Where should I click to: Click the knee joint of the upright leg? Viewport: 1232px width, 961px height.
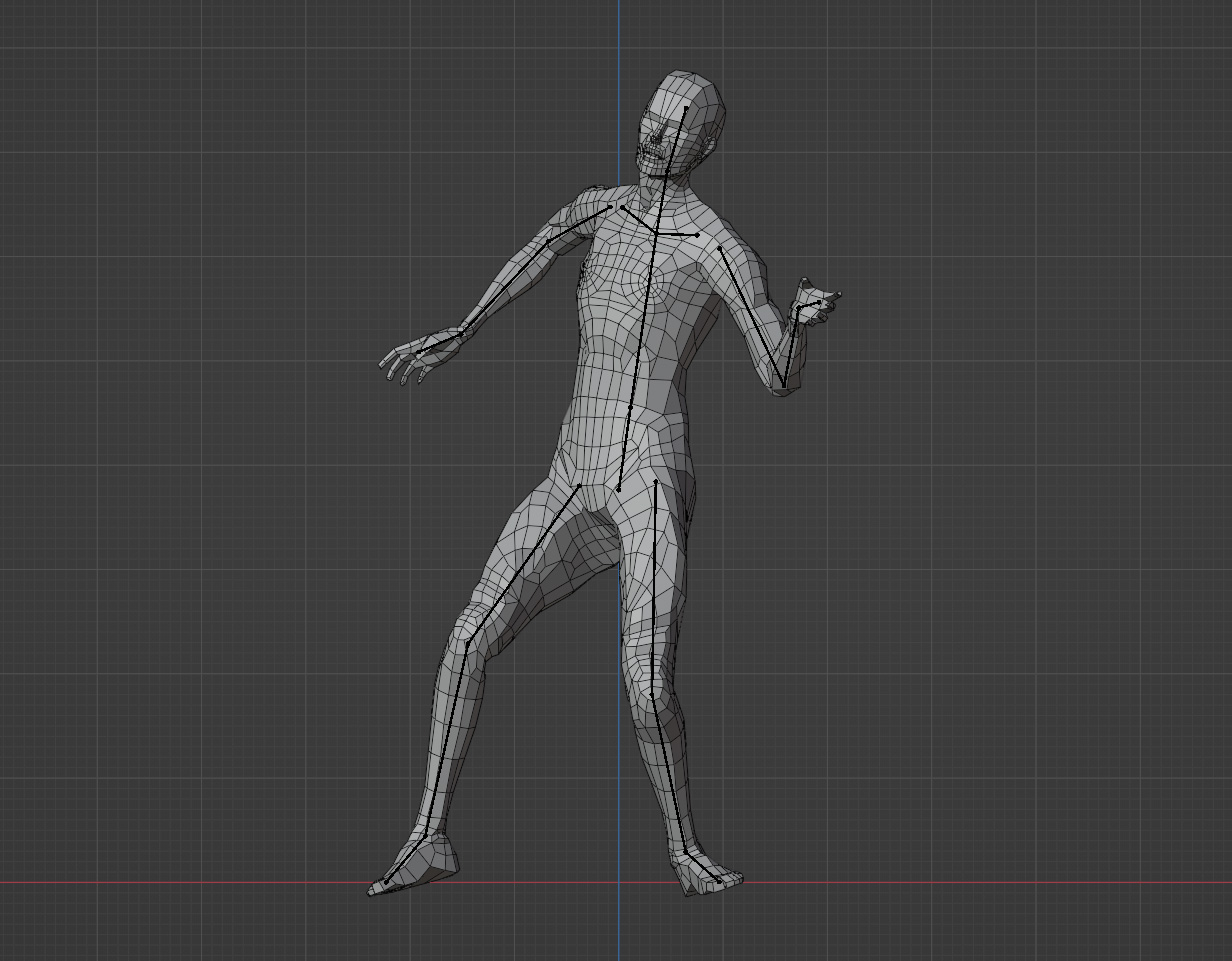(x=651, y=694)
